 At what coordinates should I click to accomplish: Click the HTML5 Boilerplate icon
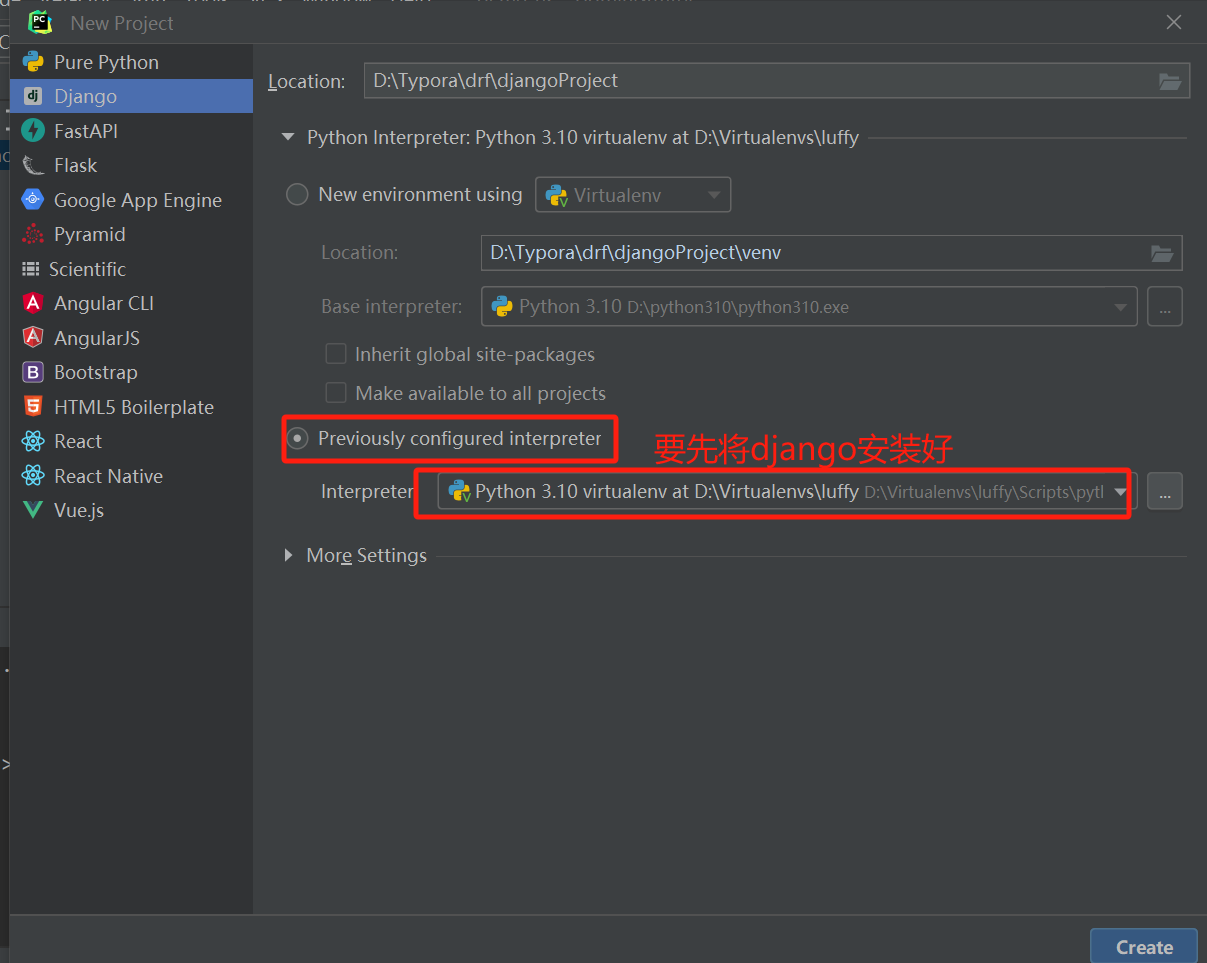33,407
